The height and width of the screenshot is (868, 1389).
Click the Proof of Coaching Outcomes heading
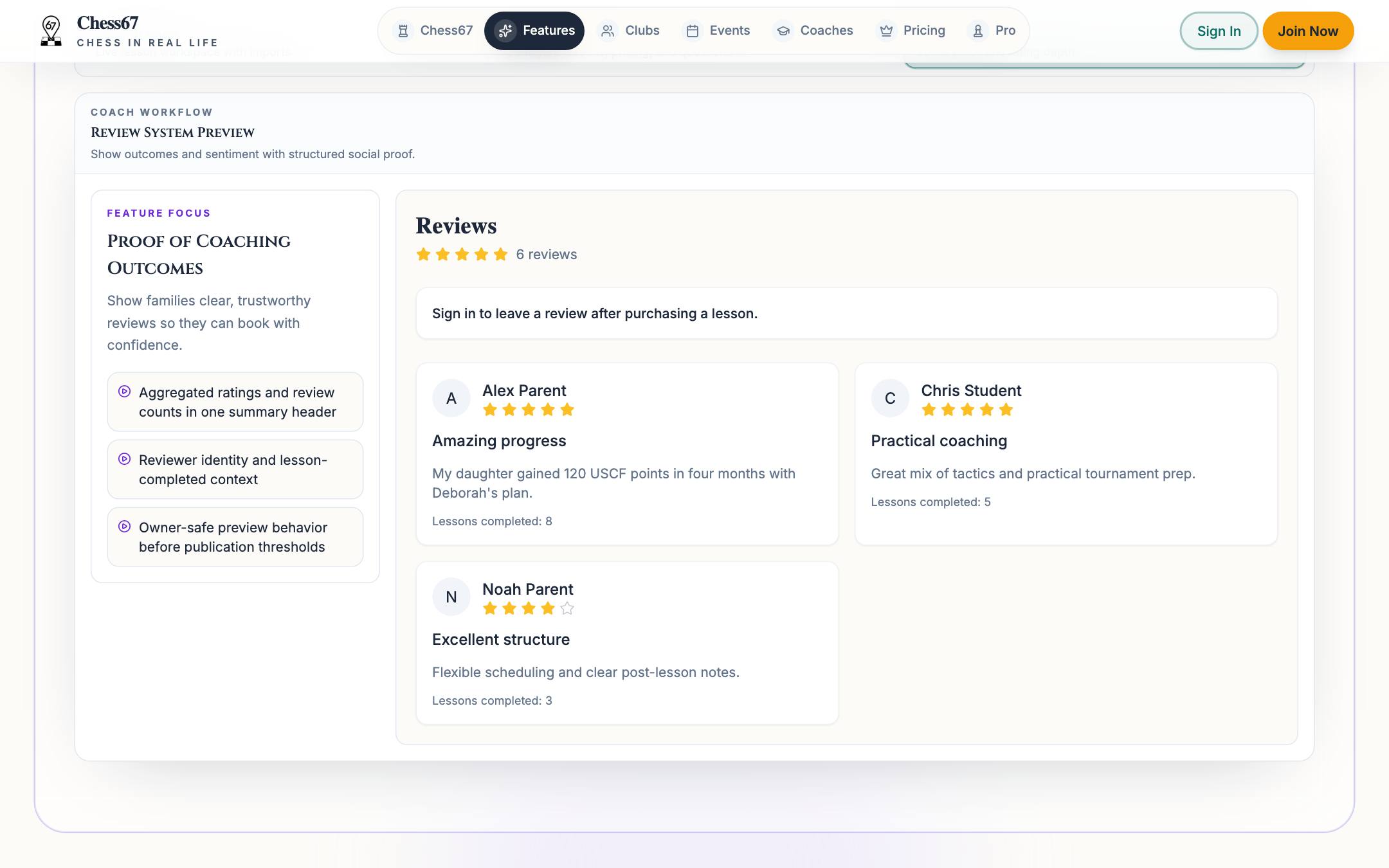click(199, 255)
